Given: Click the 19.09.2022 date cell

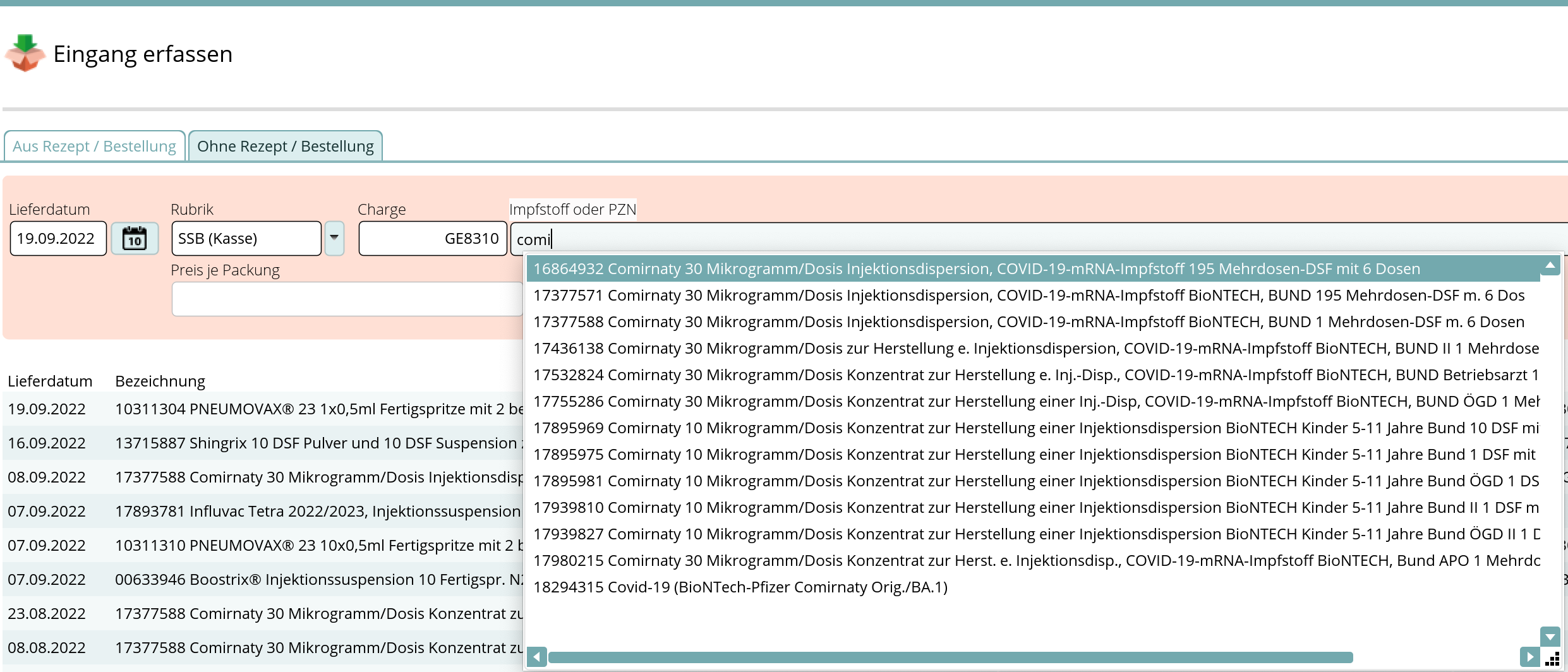Looking at the screenshot, I should (47, 409).
